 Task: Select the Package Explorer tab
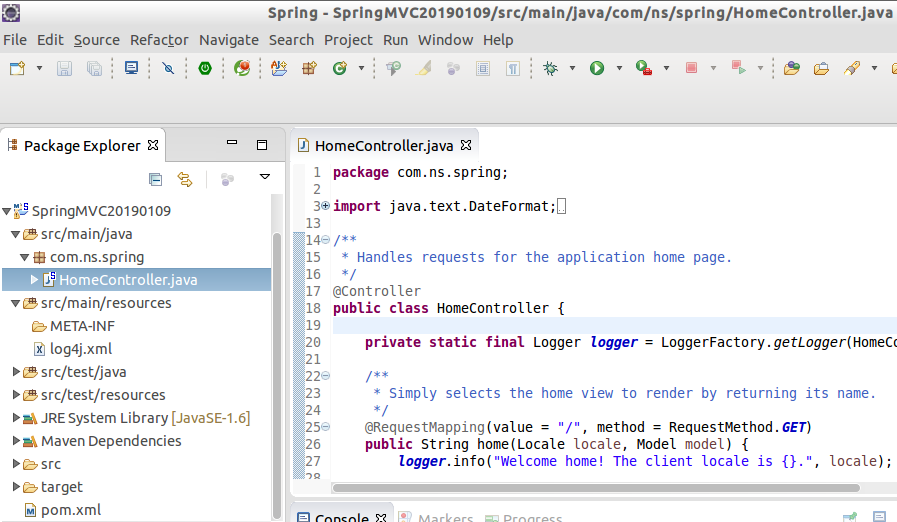(82, 146)
